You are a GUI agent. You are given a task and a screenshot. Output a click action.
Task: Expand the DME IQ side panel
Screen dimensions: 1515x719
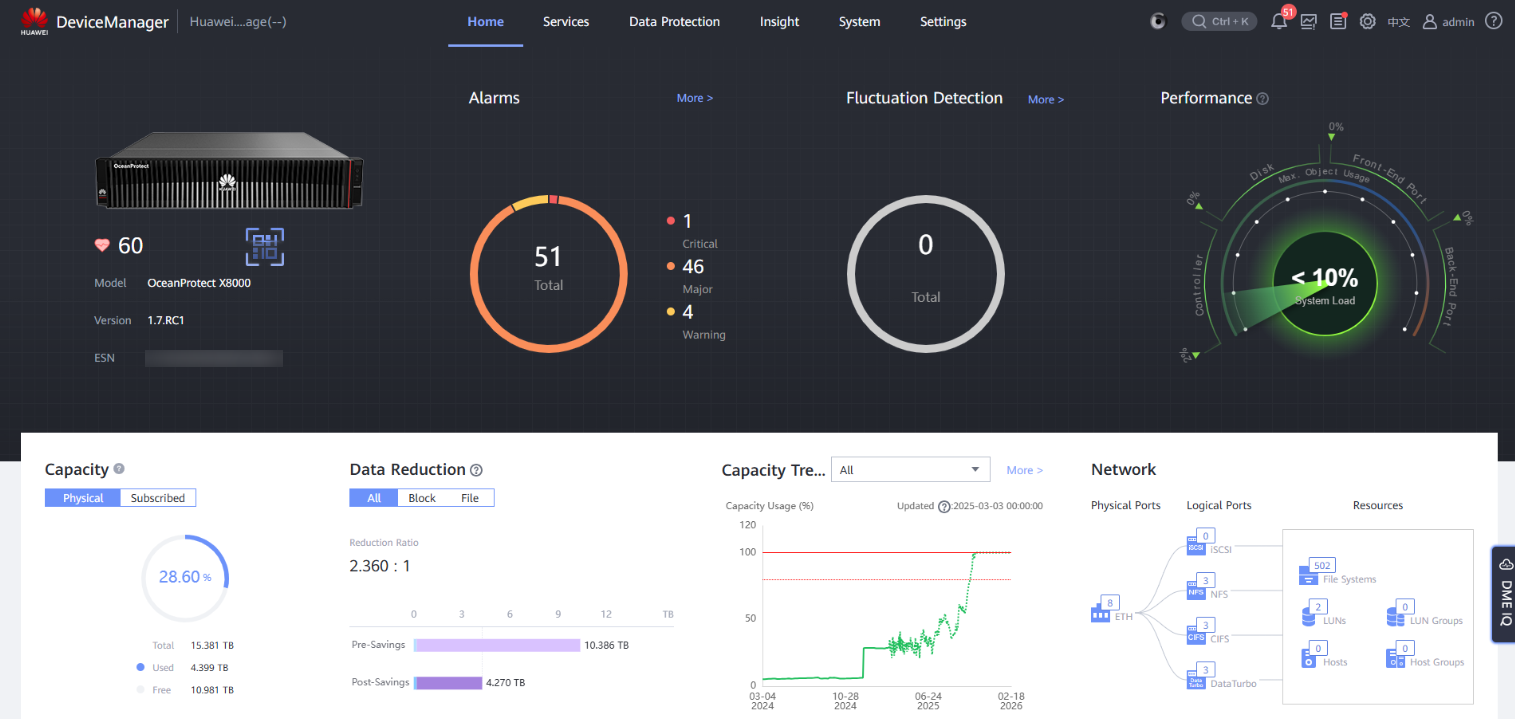pos(1504,594)
